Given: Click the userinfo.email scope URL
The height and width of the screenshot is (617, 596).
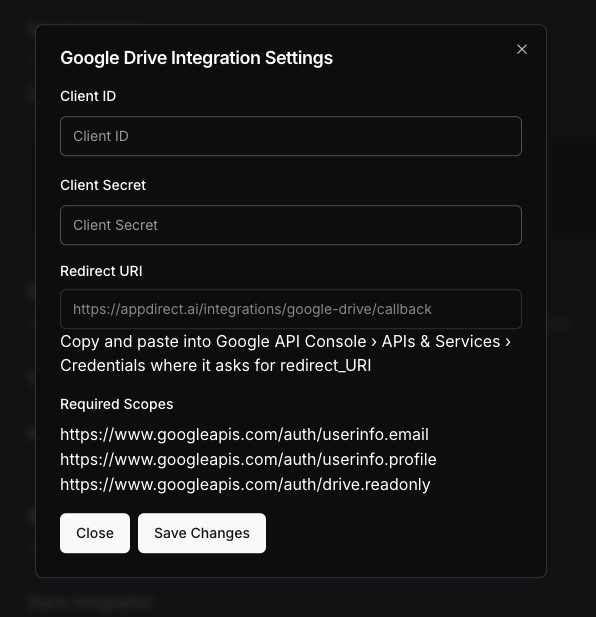Looking at the screenshot, I should 244,434.
